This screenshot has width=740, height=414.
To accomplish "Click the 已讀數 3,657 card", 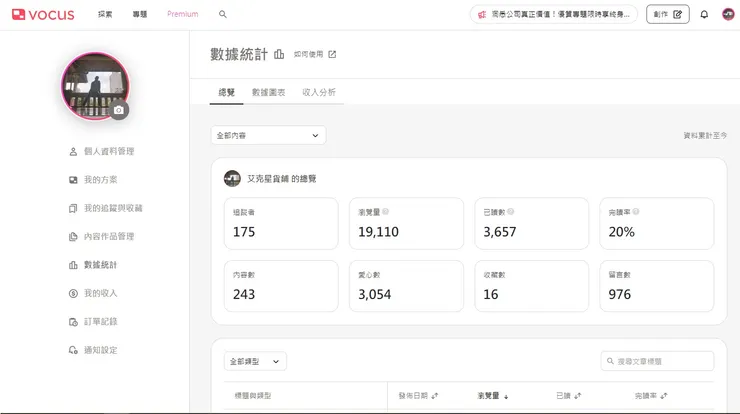I will [x=531, y=223].
